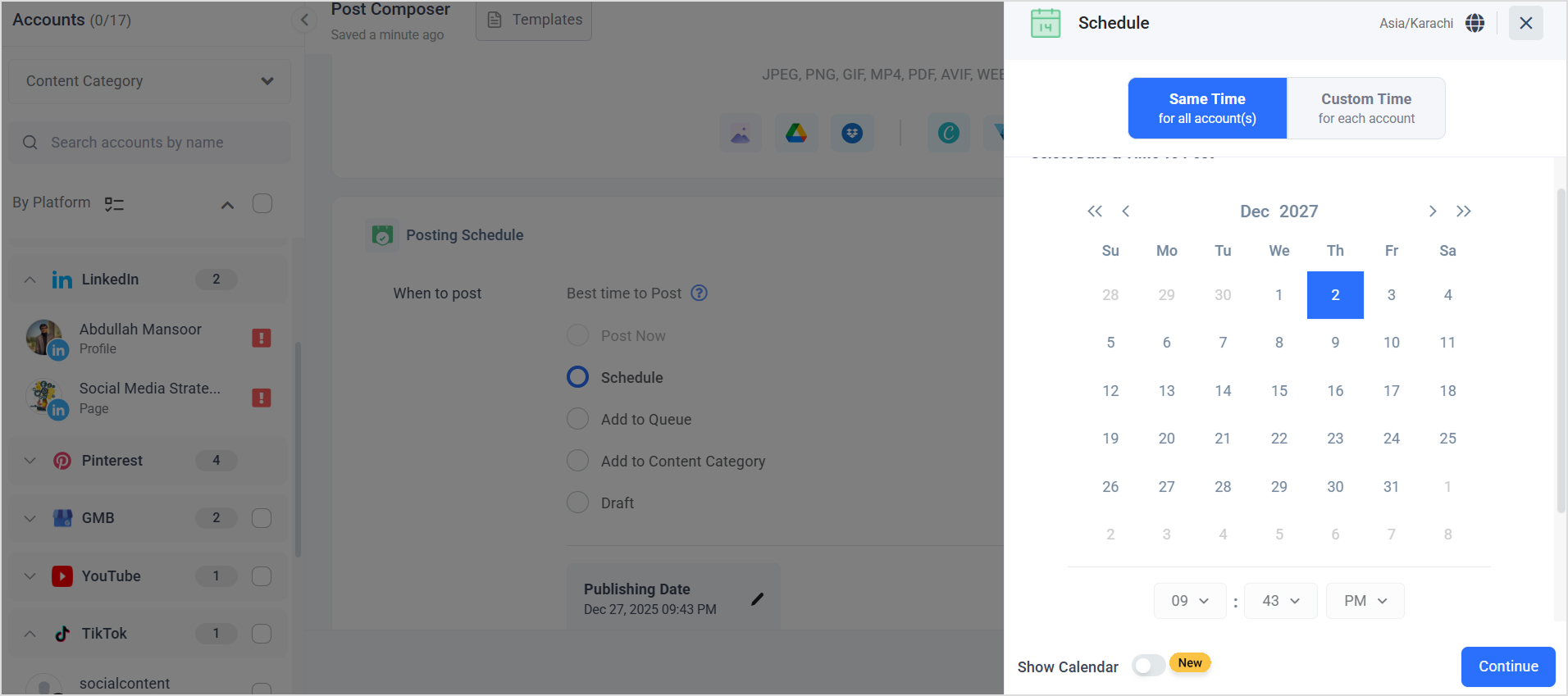Image resolution: width=1568 pixels, height=696 pixels.
Task: Click the Asia/Karachi timezone label
Action: pos(1415,23)
